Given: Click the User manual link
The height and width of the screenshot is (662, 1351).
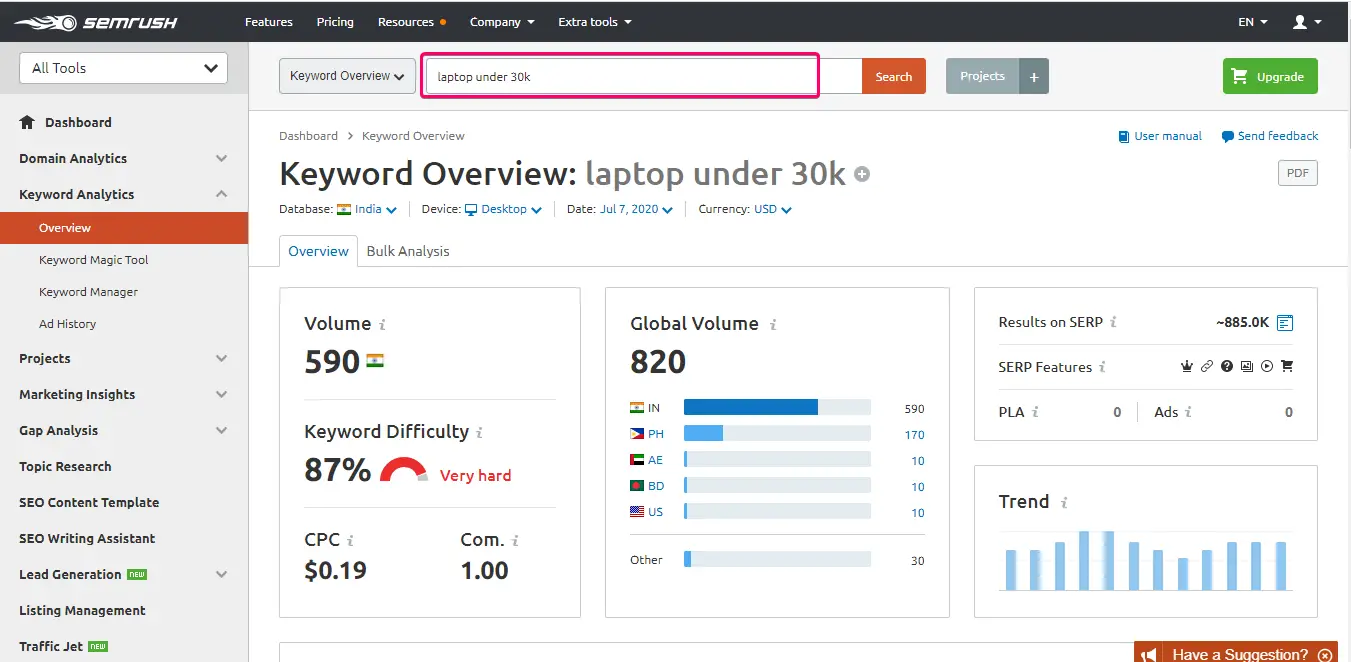Looking at the screenshot, I should point(1160,136).
